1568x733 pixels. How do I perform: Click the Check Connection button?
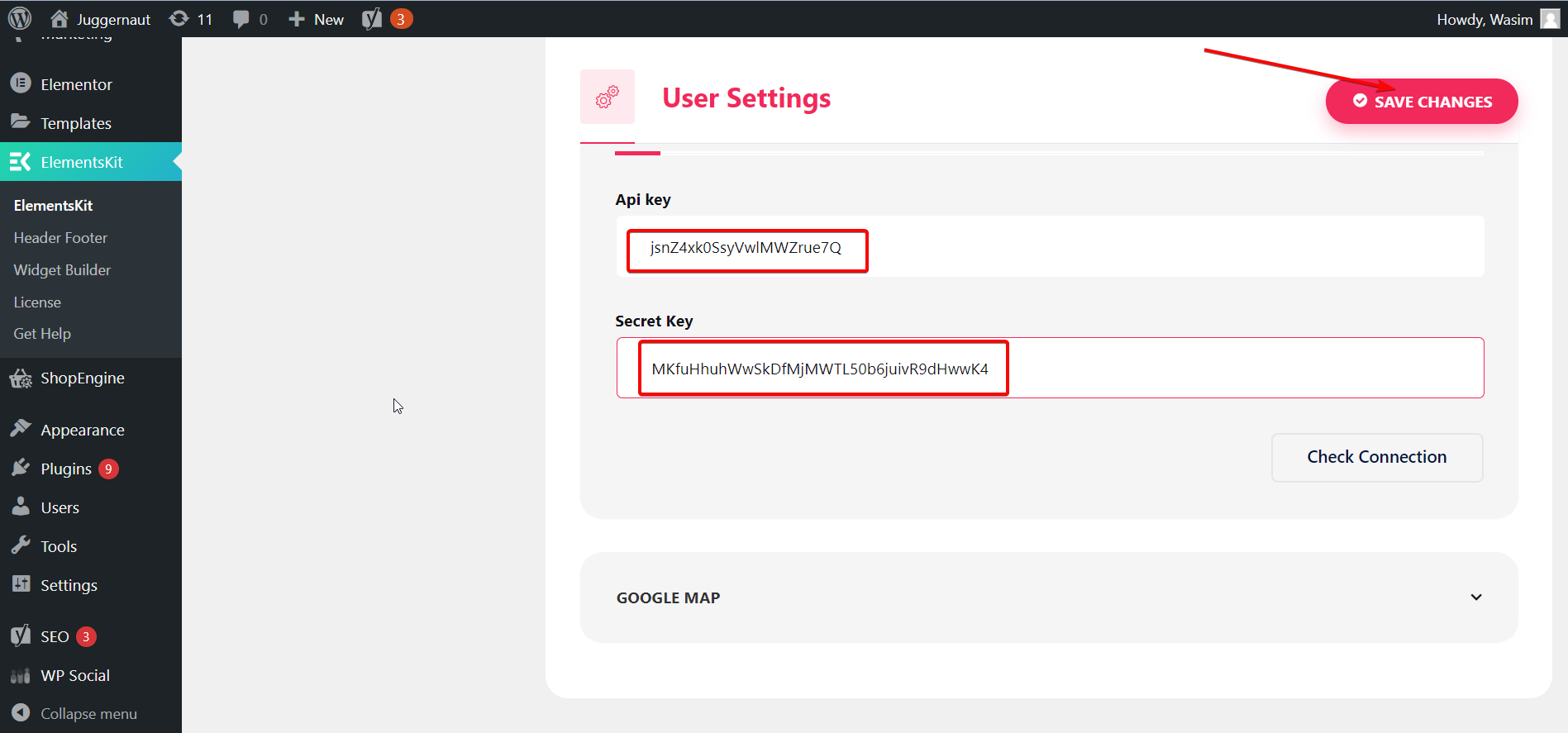point(1377,457)
